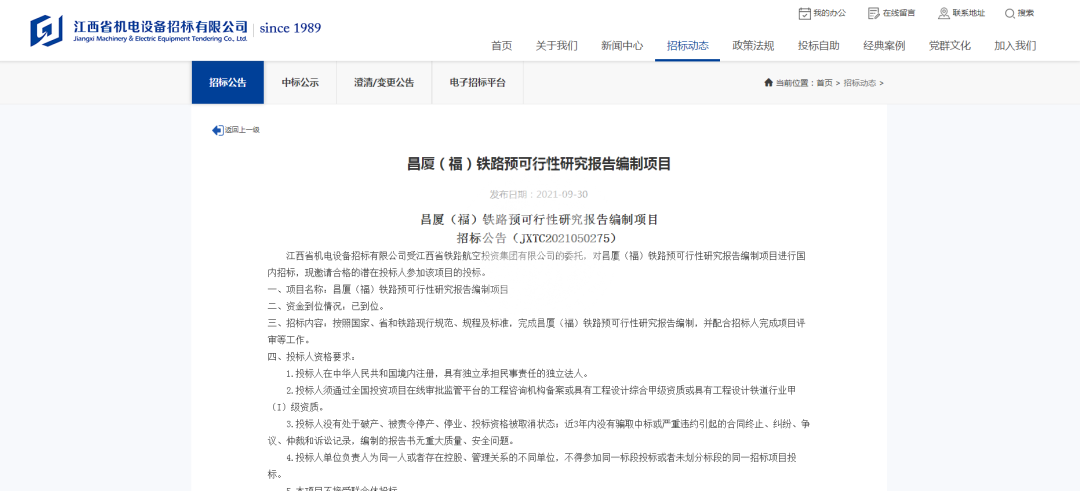The image size is (1080, 491).
Task: Click the 加入我们 menu item
Action: click(x=1015, y=46)
